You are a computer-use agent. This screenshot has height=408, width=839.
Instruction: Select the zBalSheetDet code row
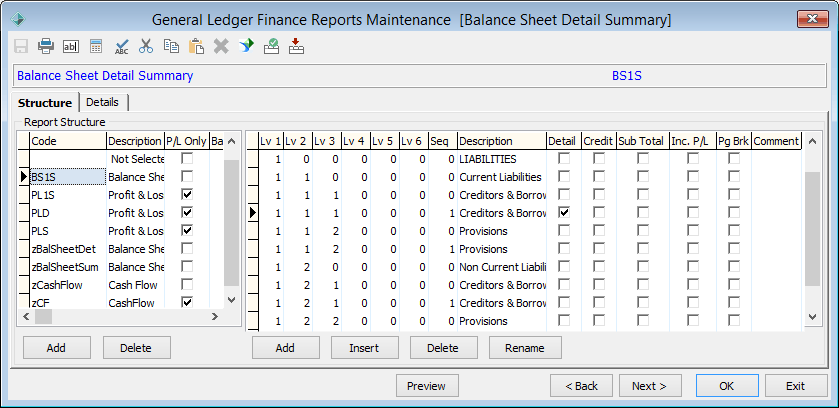[x=68, y=249]
